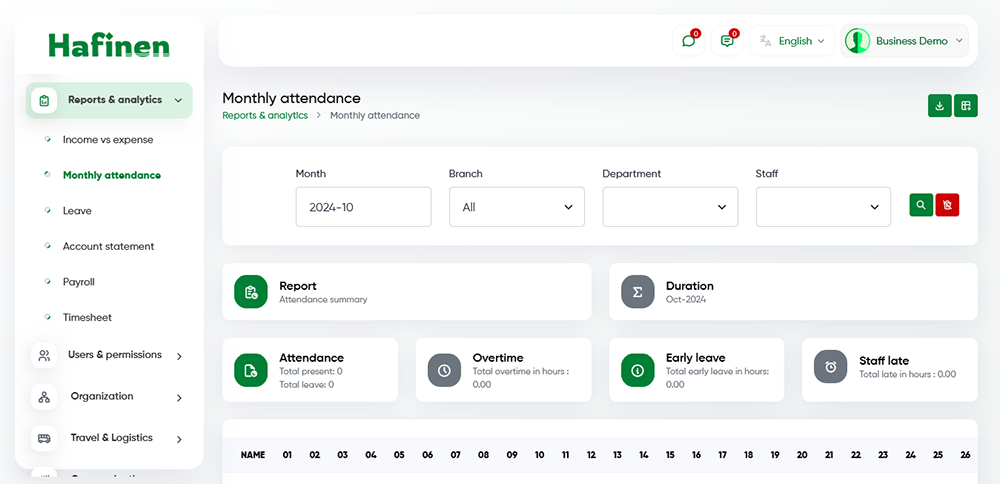
Task: Click the Attendance card icon
Action: click(251, 370)
